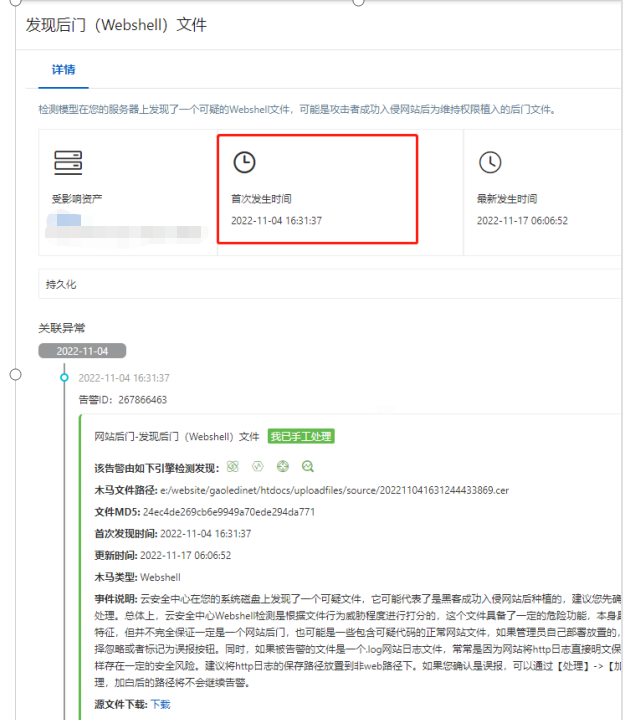Click the 告警ID 267866463 text
The image size is (623, 720).
[122, 399]
